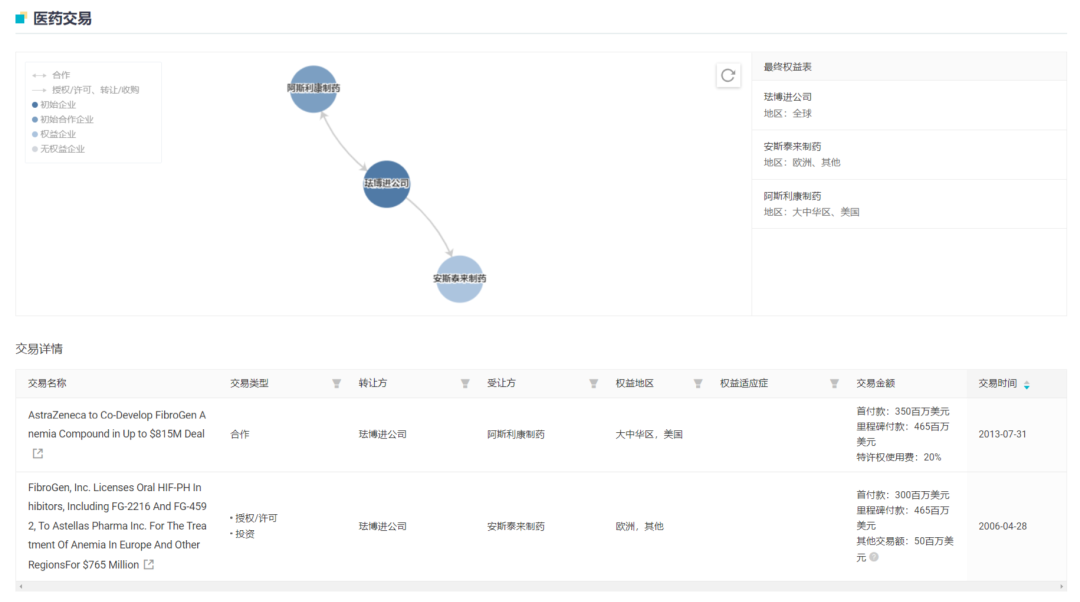This screenshot has width=1080, height=602.
Task: Open external link for FibroGen Astellas deal
Action: 149,564
